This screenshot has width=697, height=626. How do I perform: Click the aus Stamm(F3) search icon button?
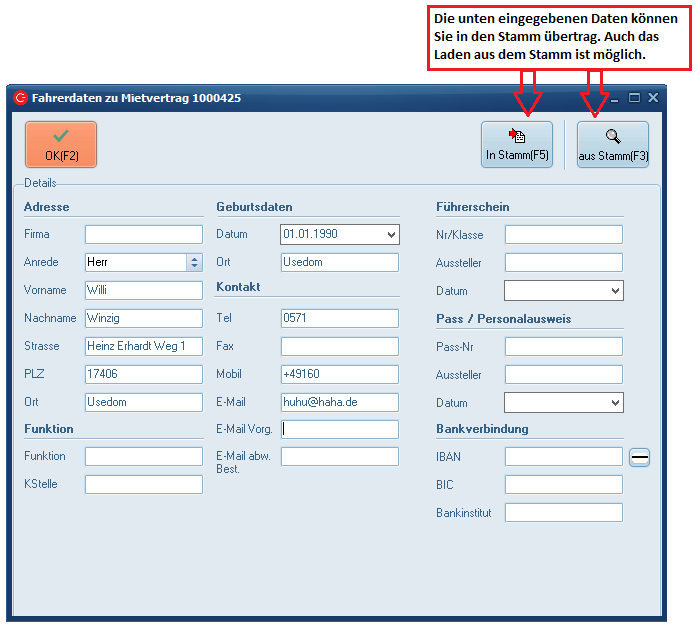click(613, 144)
